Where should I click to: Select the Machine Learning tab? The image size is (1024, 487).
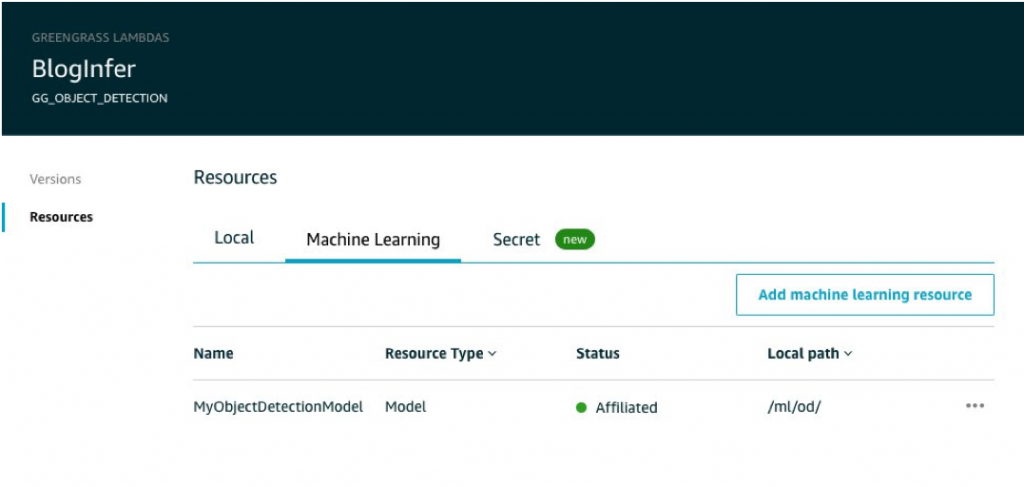coord(373,240)
